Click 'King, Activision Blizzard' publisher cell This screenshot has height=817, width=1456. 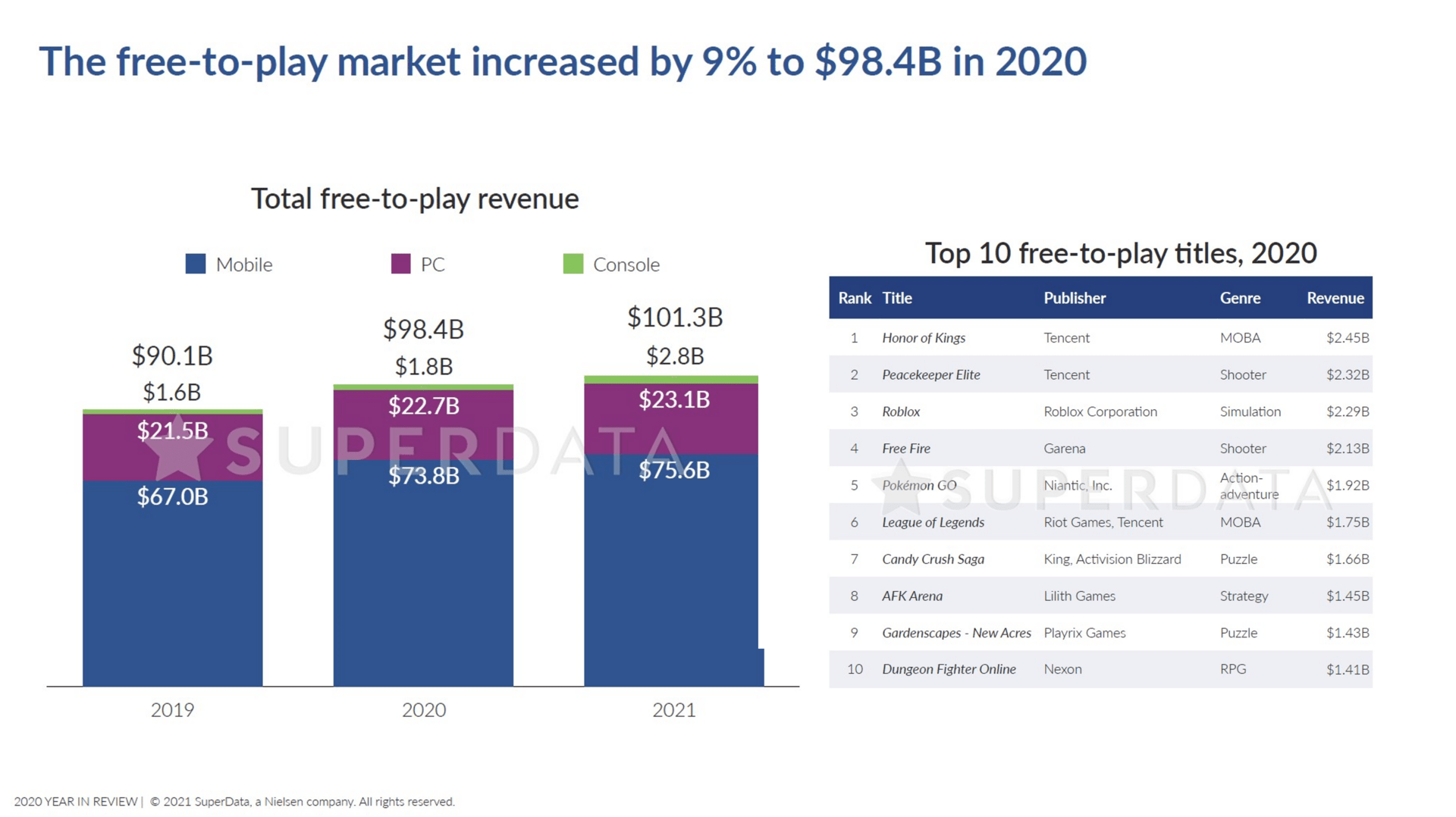tap(1112, 559)
